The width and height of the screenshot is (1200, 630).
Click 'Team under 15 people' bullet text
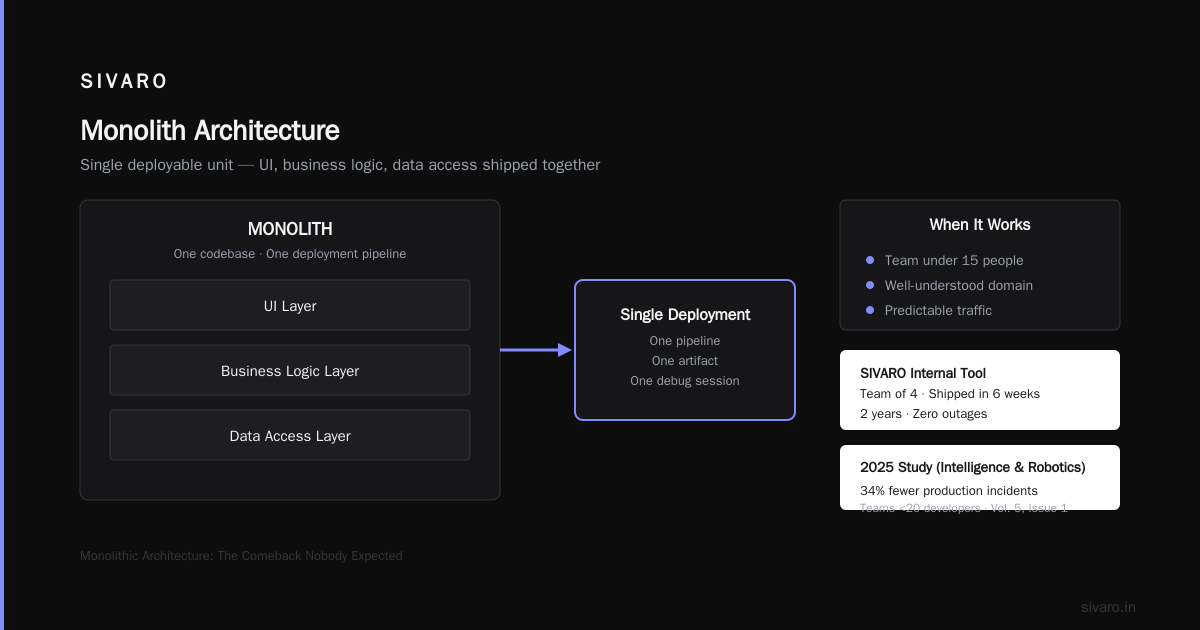tap(954, 260)
